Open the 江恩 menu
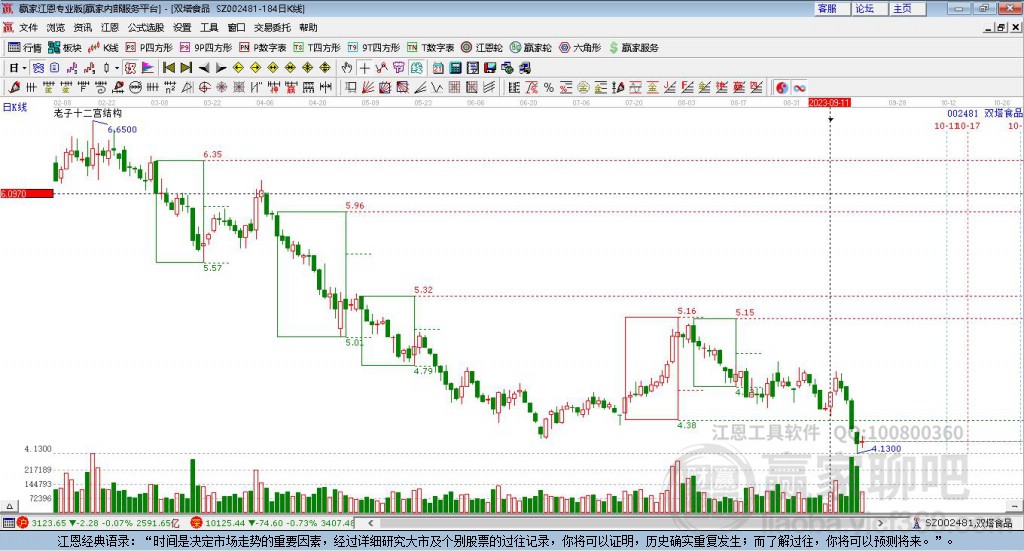1024x551 pixels. click(x=110, y=27)
